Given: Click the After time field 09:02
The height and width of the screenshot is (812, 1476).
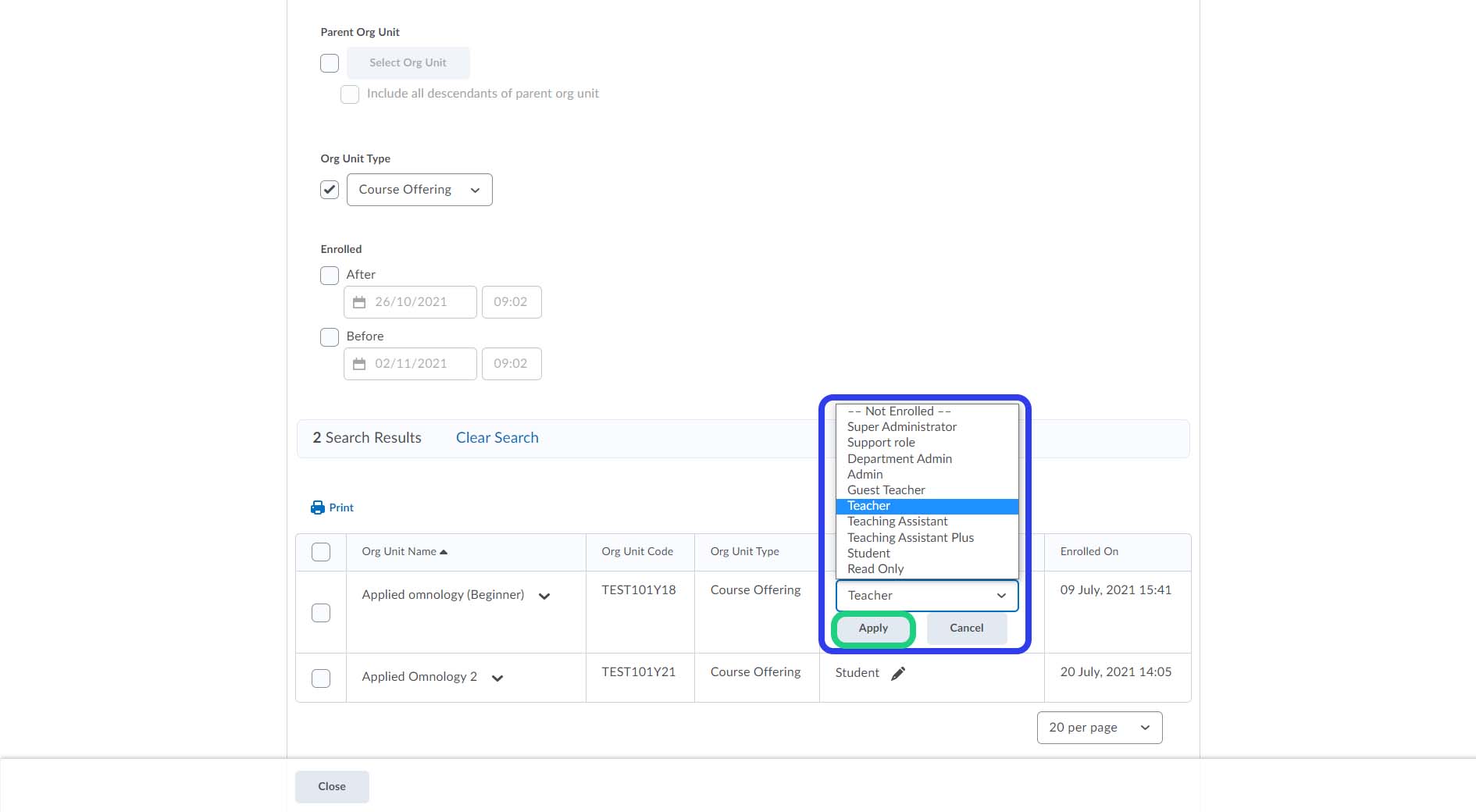Looking at the screenshot, I should (511, 302).
